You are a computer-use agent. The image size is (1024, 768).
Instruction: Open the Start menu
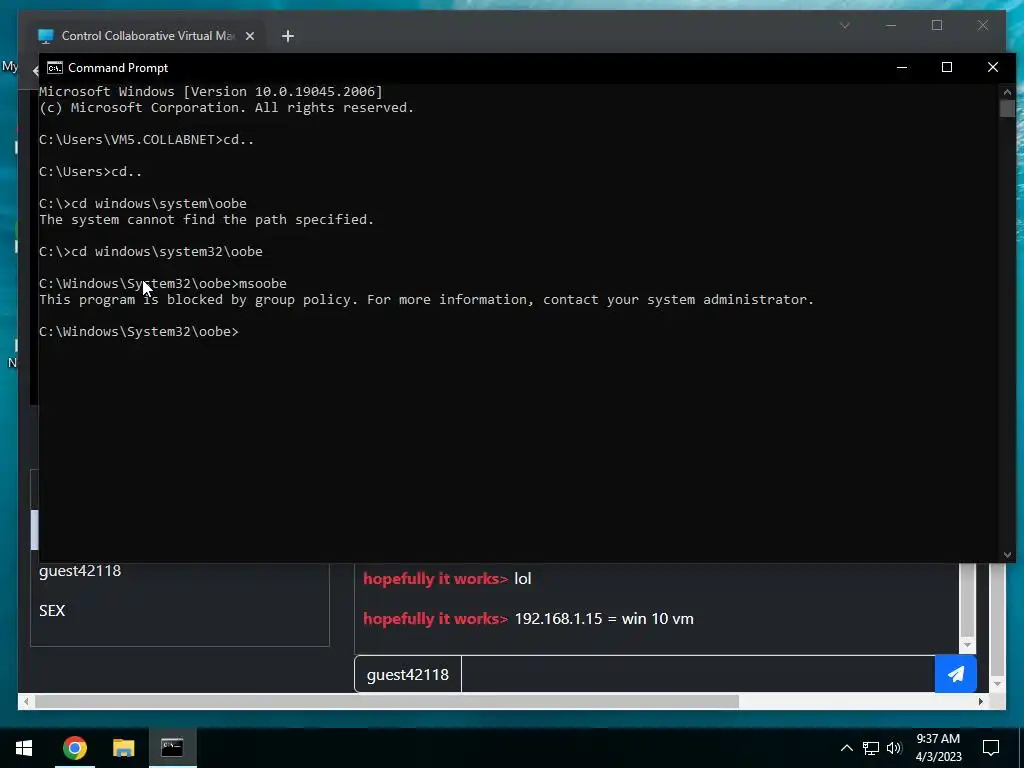coord(24,748)
